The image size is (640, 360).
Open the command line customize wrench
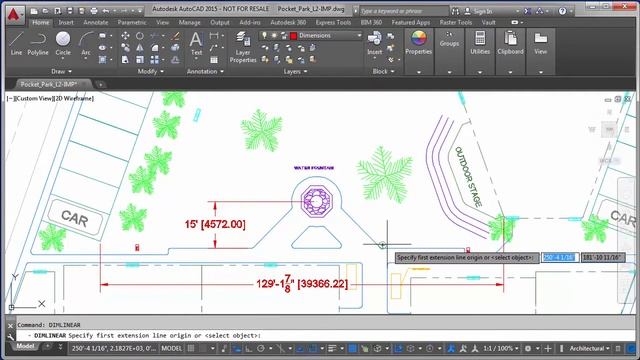coord(11,336)
